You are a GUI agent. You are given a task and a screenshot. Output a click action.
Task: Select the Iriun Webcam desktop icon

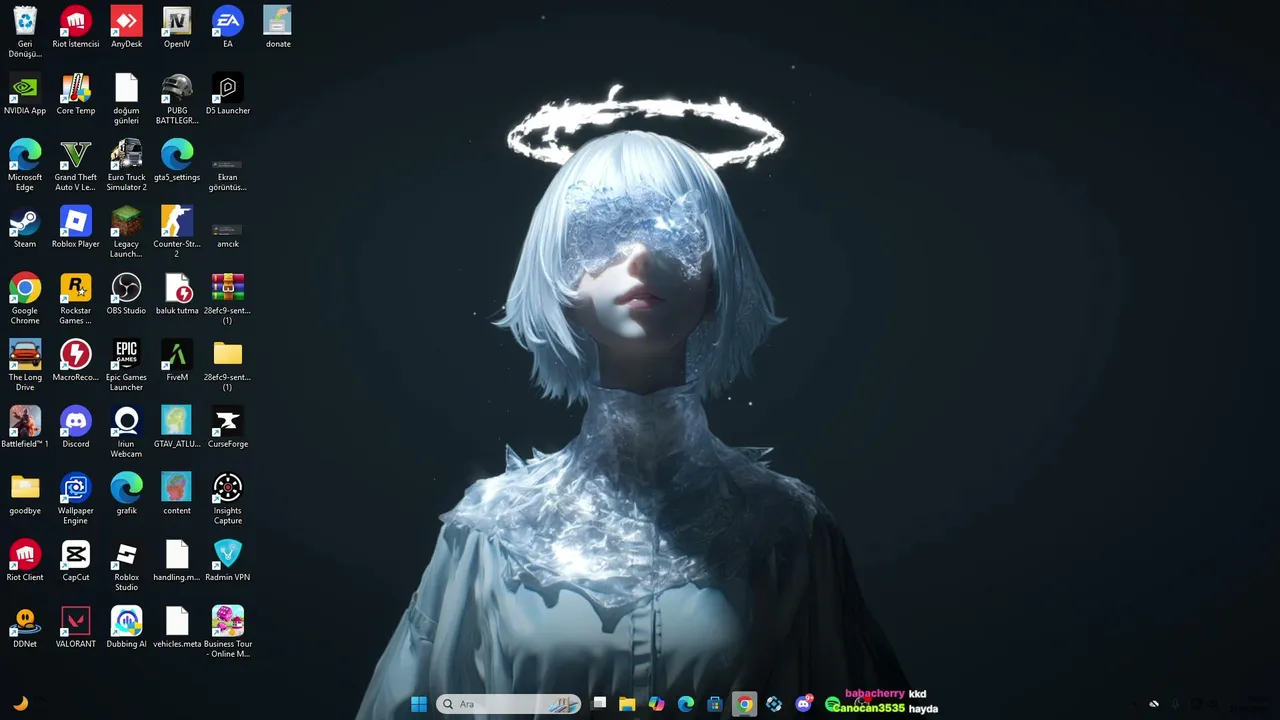click(x=127, y=421)
